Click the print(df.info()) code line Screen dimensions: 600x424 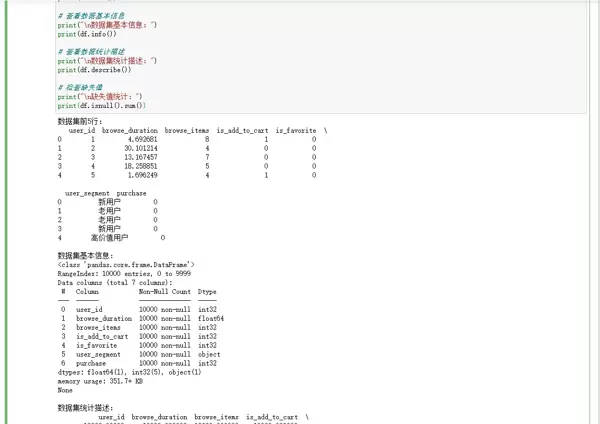pyautogui.click(x=88, y=35)
